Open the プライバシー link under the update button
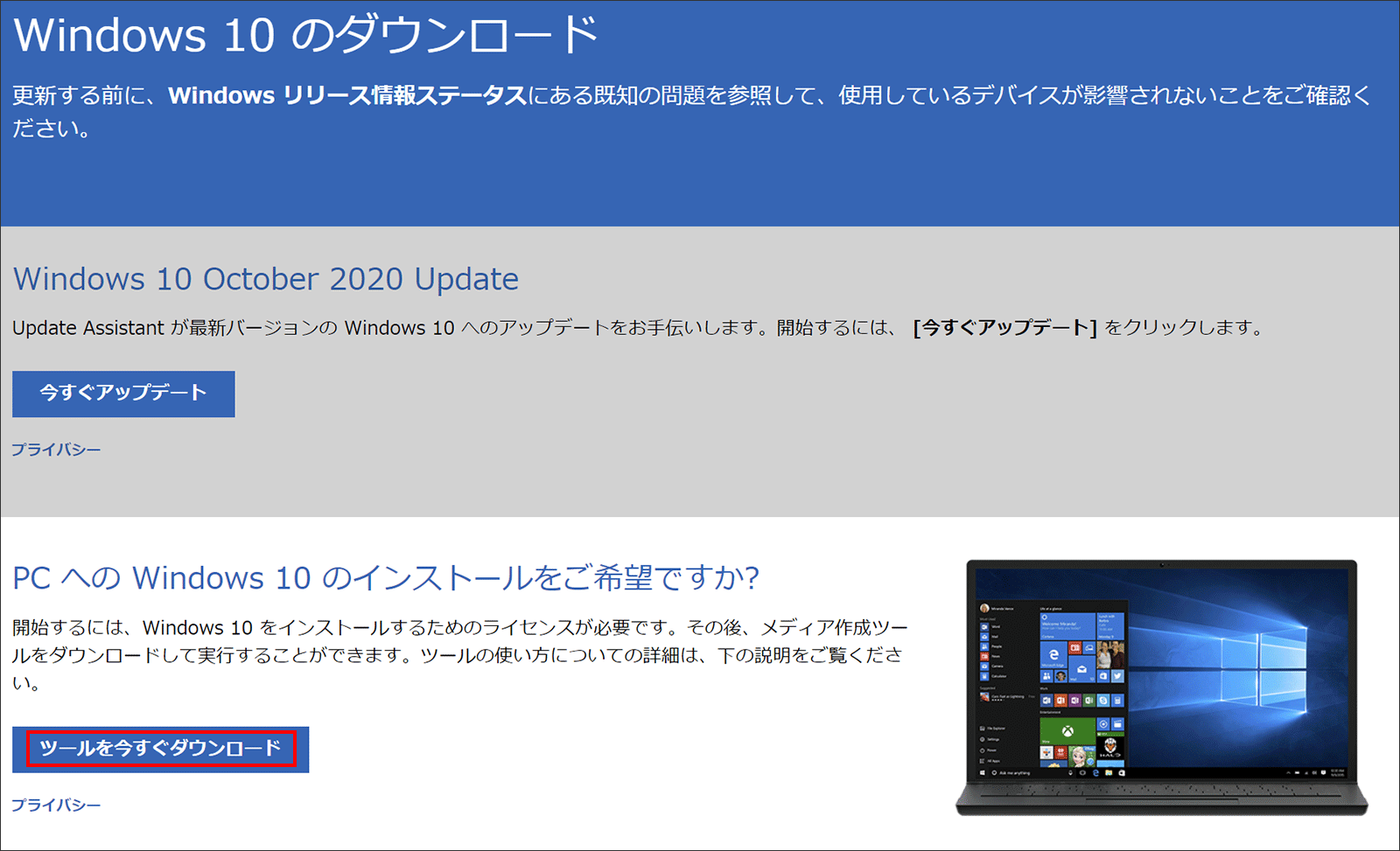This screenshot has width=1400, height=851. (56, 450)
